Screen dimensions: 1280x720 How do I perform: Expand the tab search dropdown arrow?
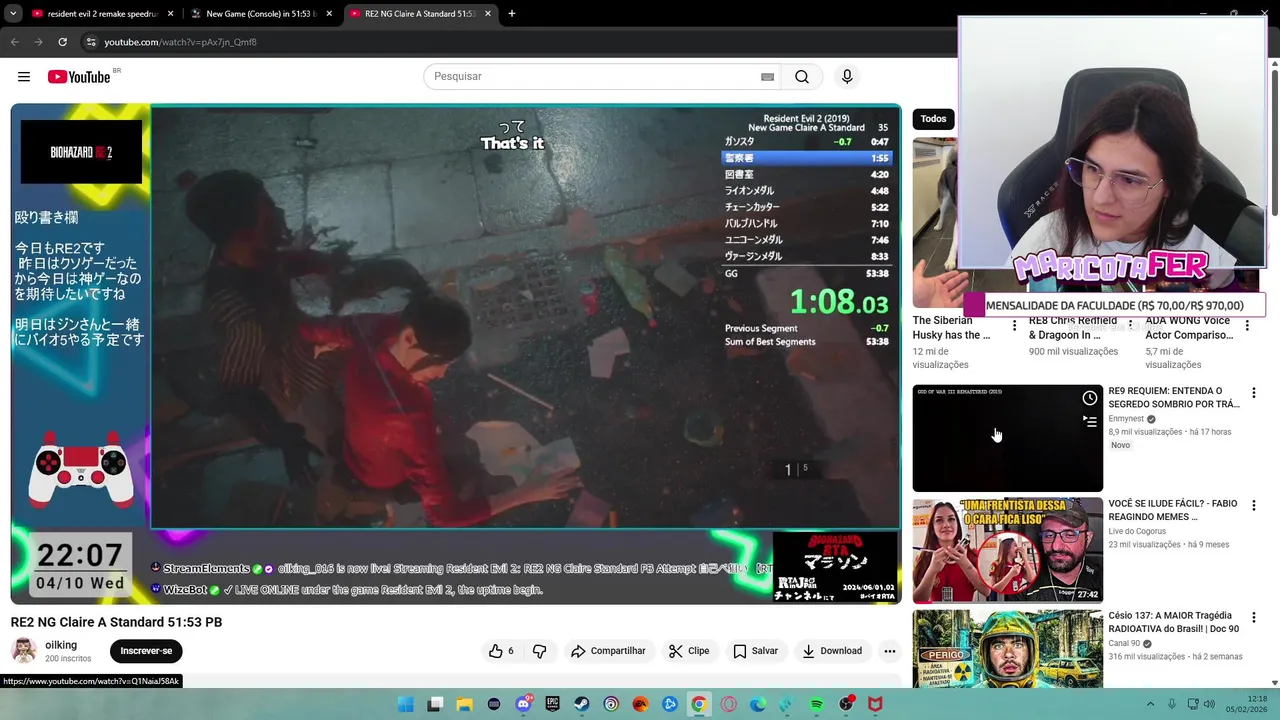click(13, 14)
